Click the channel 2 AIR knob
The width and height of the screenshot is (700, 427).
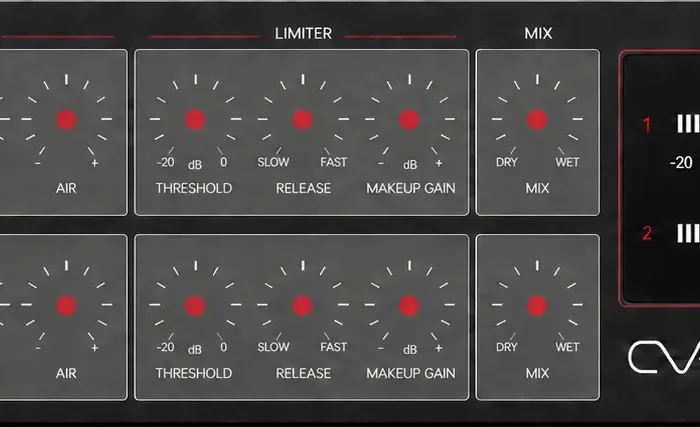click(x=67, y=306)
